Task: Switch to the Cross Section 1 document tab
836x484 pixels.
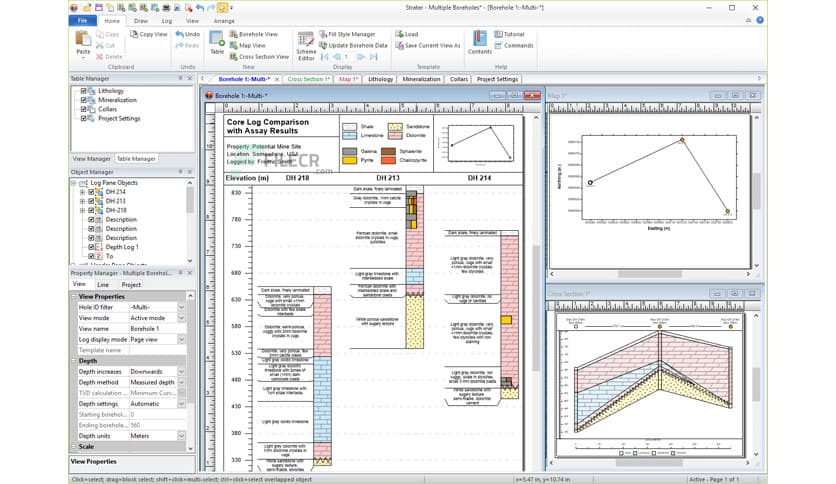Action: [x=308, y=79]
